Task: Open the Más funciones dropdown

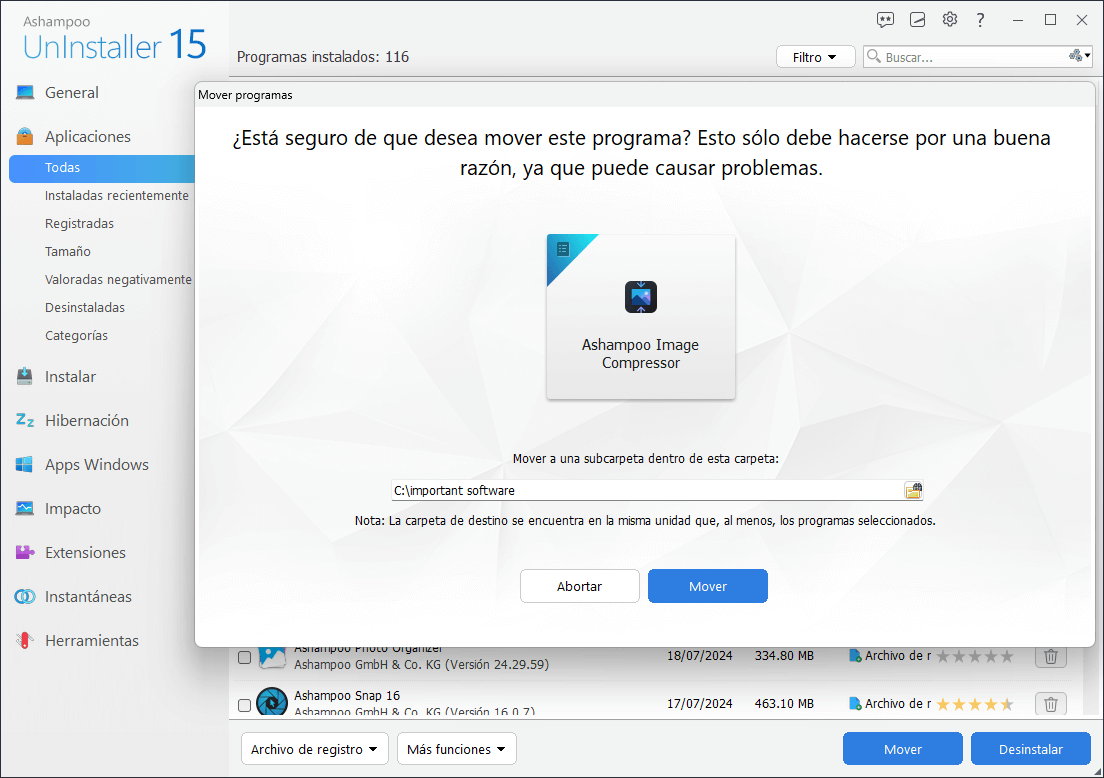Action: (457, 749)
